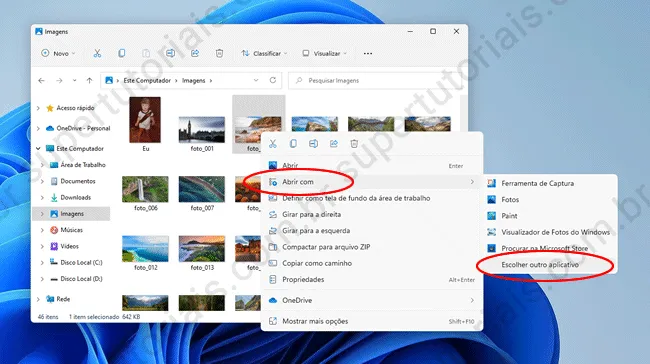Open Área de Trabalho in sidebar
The height and width of the screenshot is (364, 650).
[78, 165]
